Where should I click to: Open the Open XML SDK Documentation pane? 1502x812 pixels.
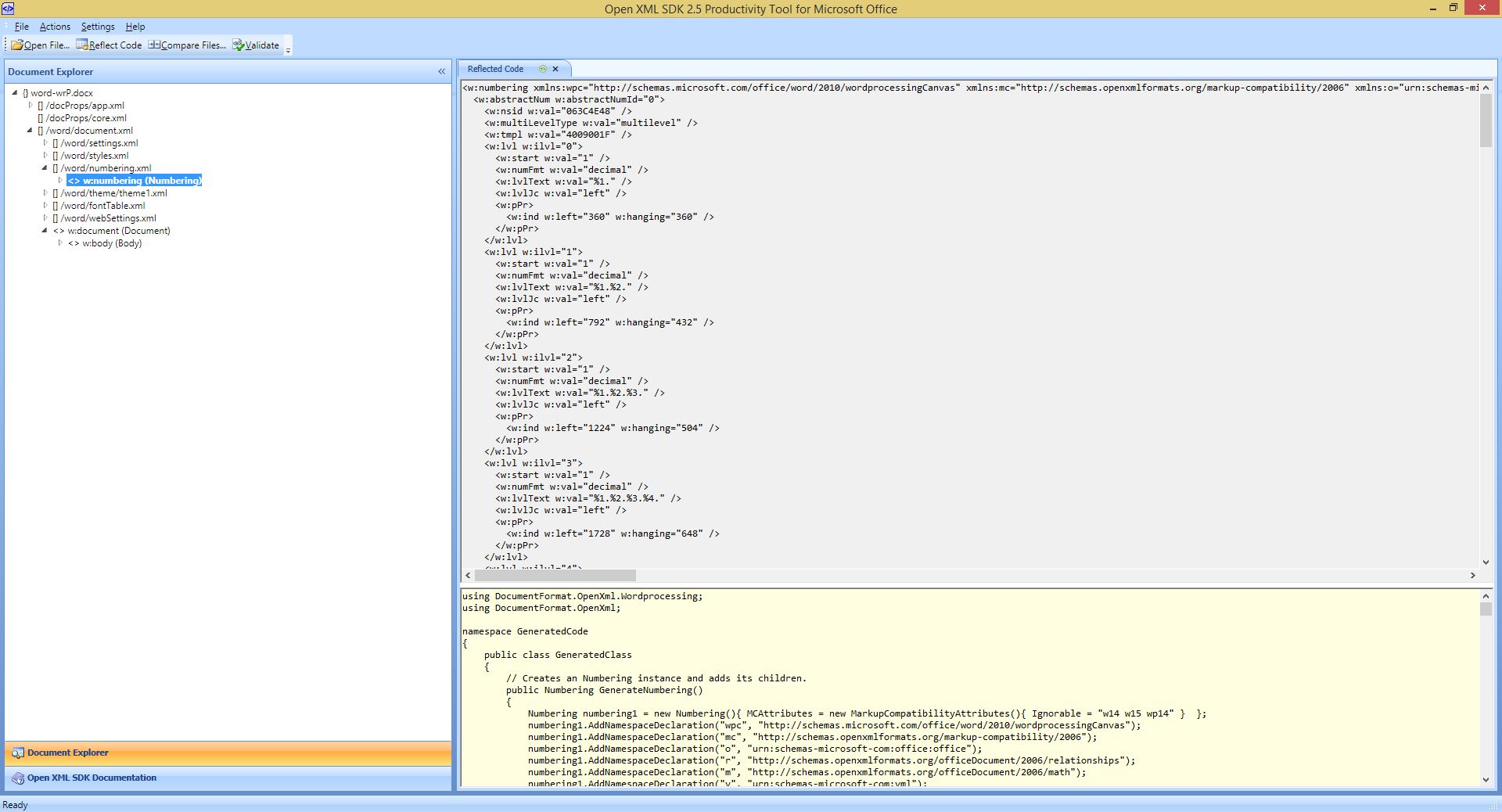click(x=228, y=778)
